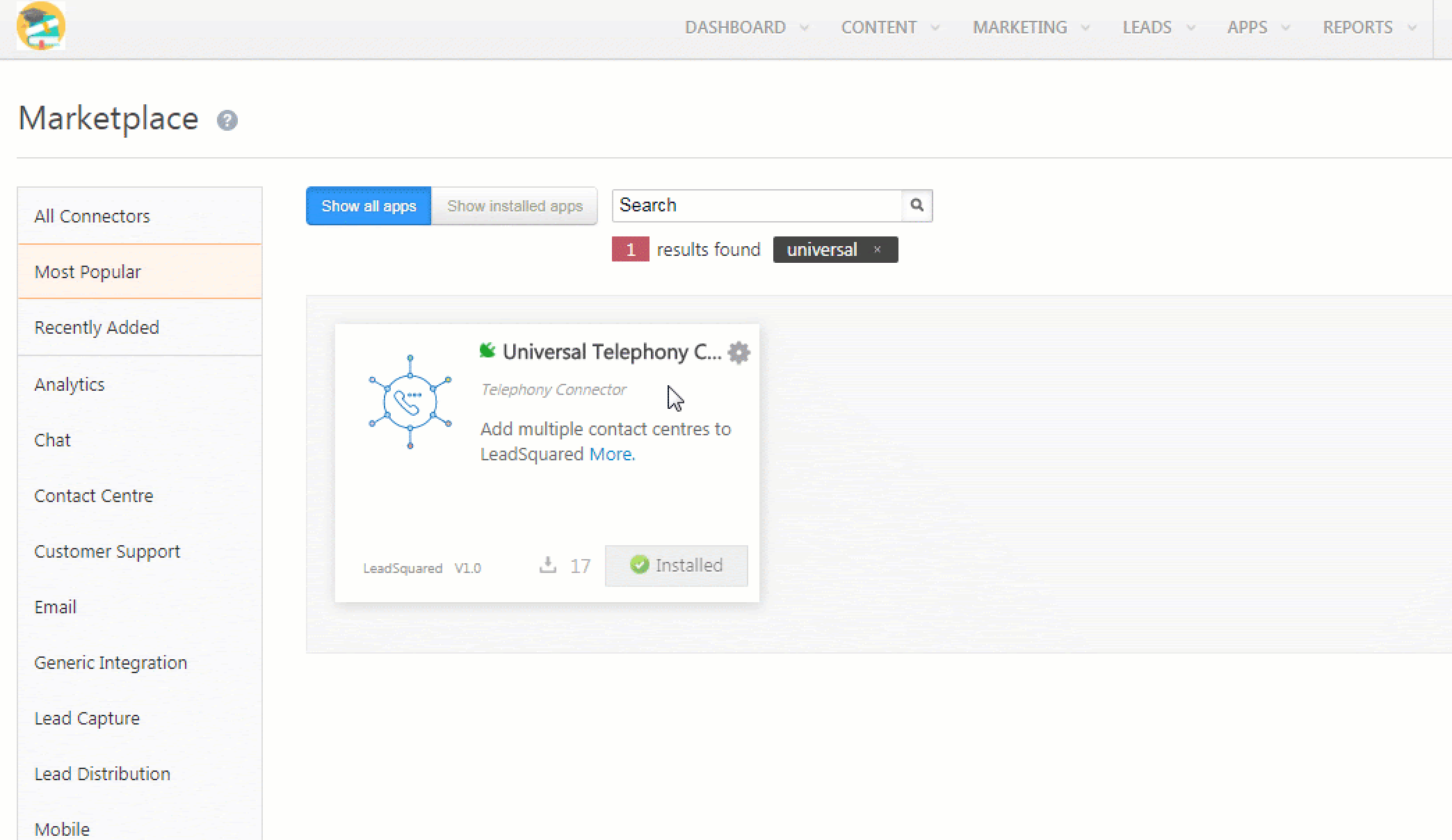Image resolution: width=1452 pixels, height=840 pixels.
Task: Open the Generic Integration category
Action: click(140, 663)
